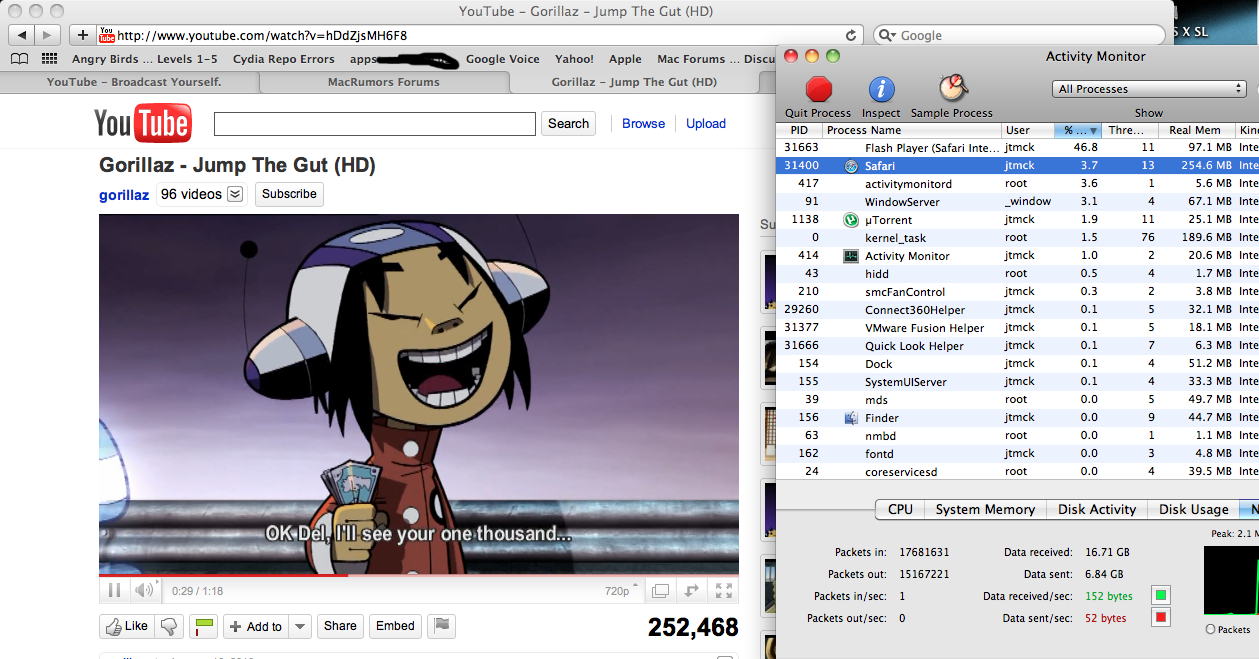The height and width of the screenshot is (659, 1259).
Task: Enter fullscreen video mode
Action: tap(724, 591)
